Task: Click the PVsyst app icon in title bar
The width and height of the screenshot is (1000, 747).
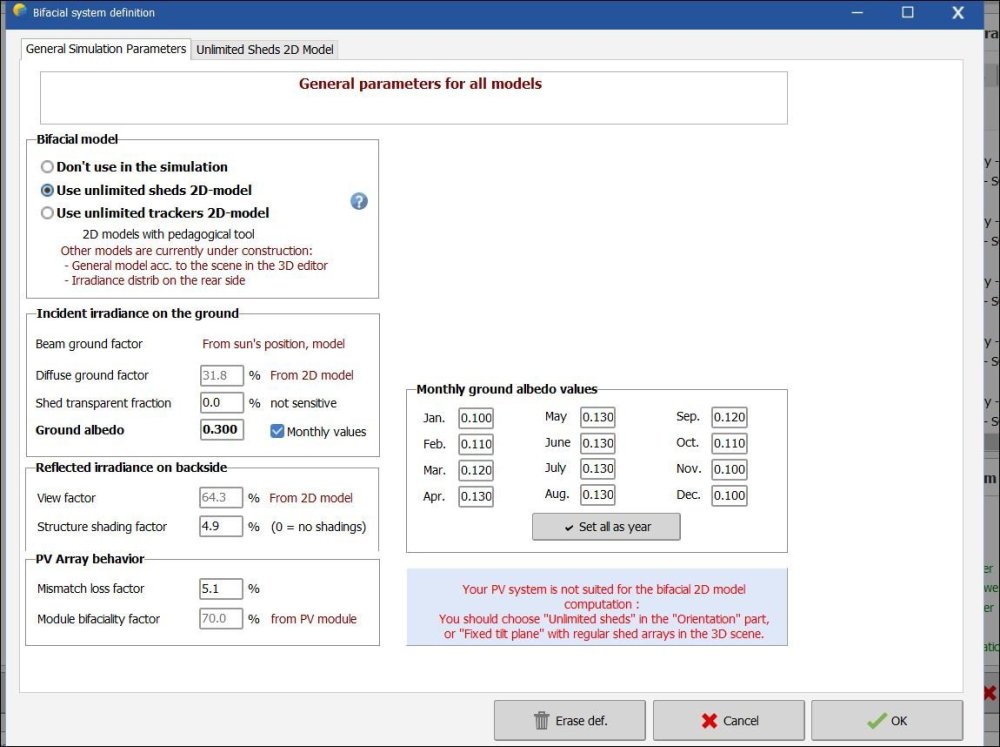Action: (19, 12)
